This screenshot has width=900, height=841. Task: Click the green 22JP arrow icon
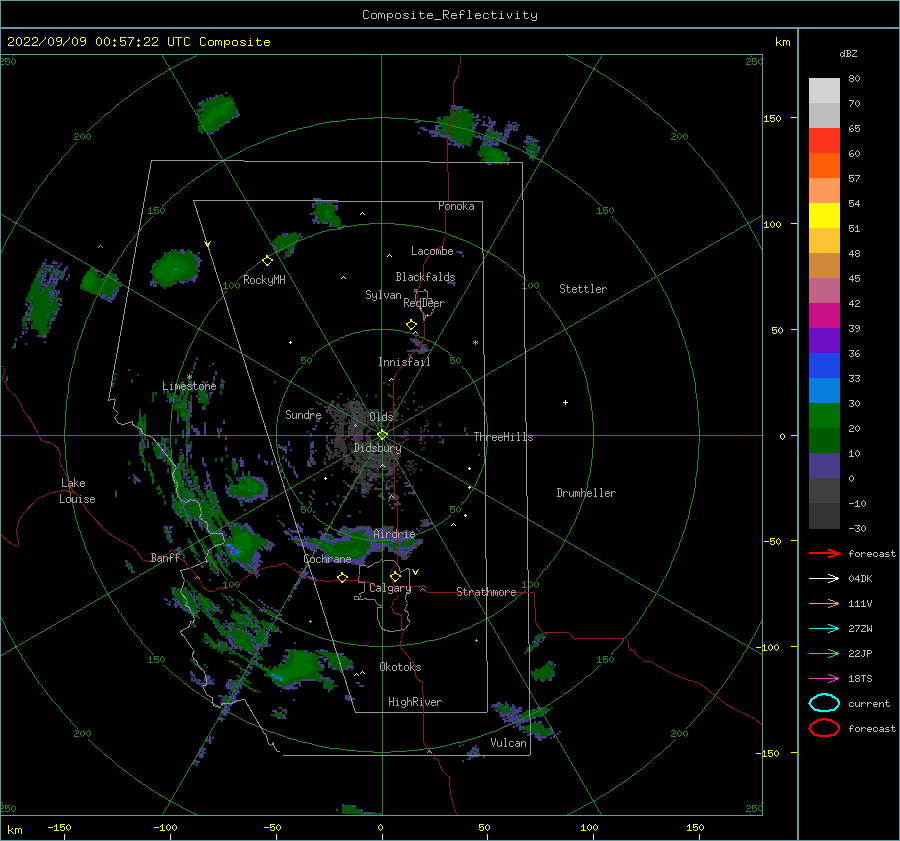pyautogui.click(x=824, y=653)
